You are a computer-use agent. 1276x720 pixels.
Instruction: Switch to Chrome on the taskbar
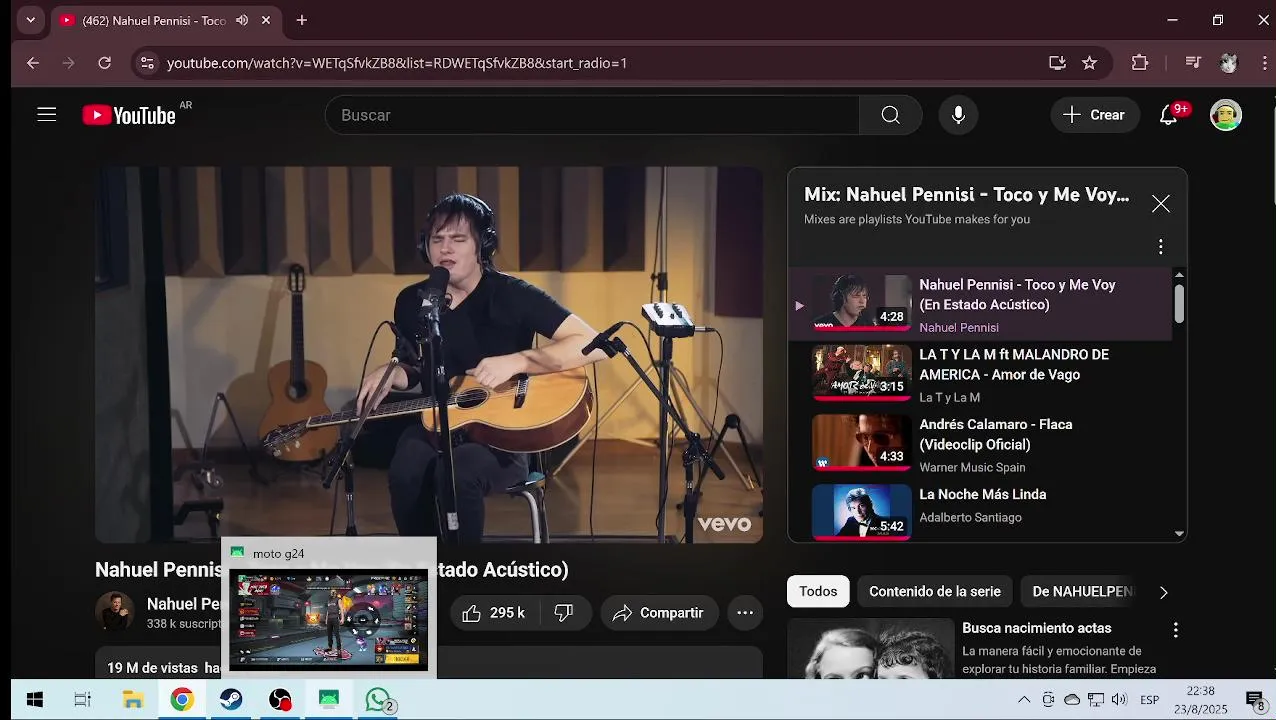[x=182, y=700]
